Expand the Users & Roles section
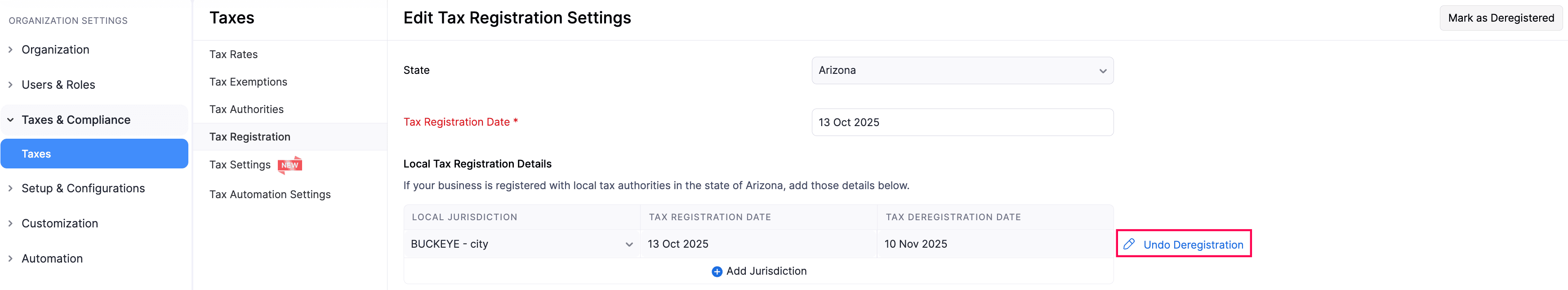 pyautogui.click(x=58, y=85)
